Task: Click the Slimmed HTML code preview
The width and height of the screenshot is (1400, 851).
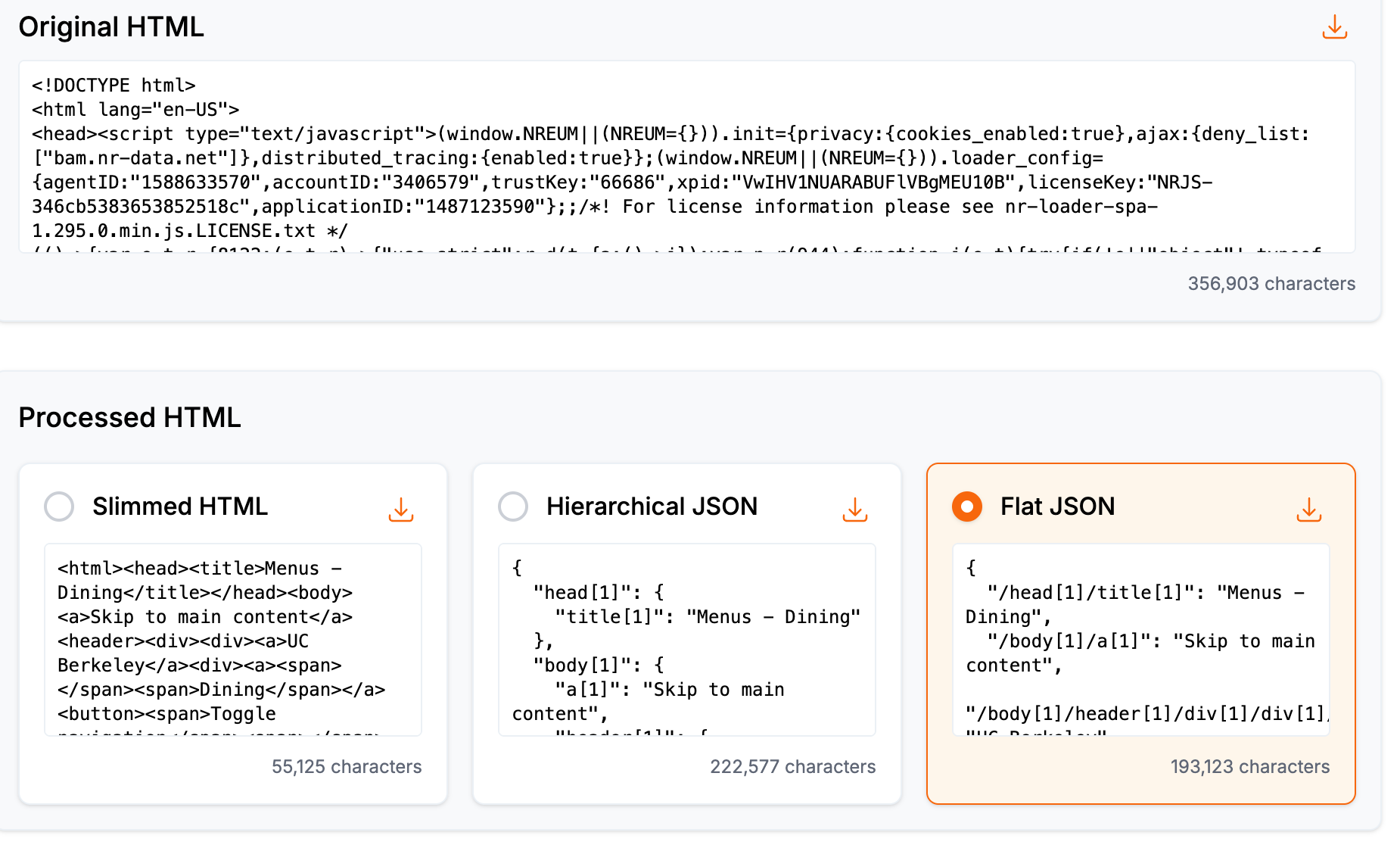Action: 233,640
